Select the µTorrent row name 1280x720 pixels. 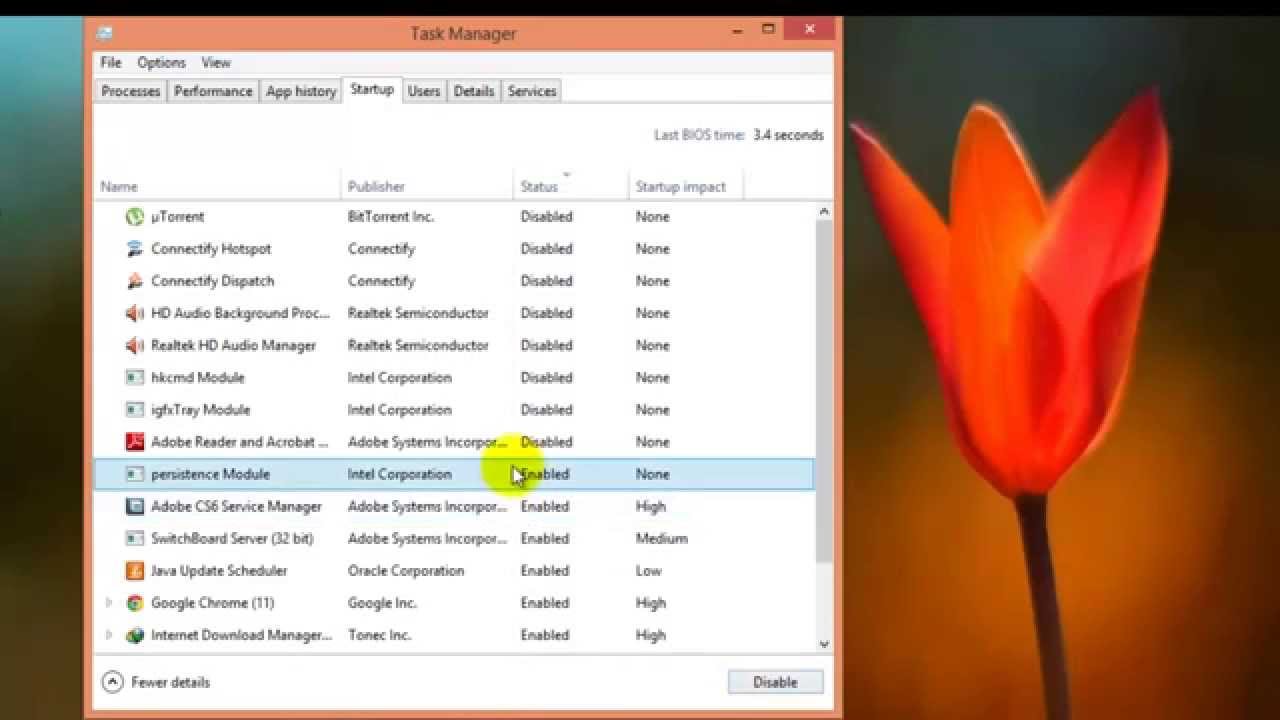(178, 216)
